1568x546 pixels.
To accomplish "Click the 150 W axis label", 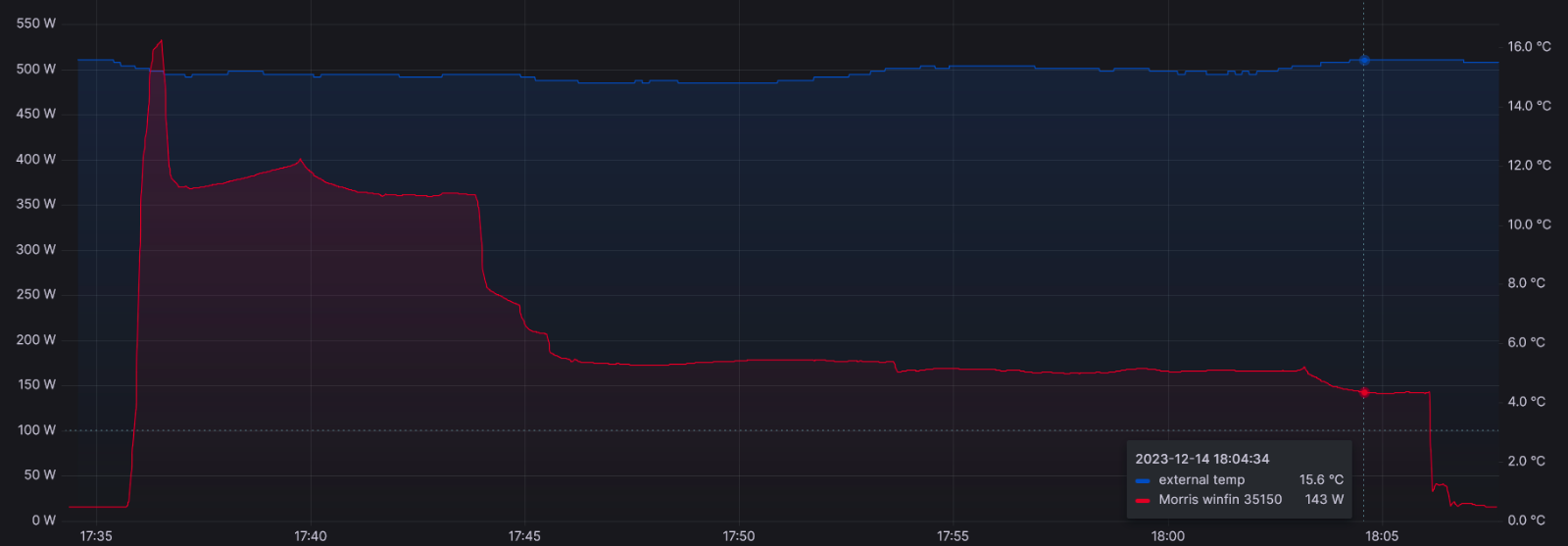I will coord(36,384).
